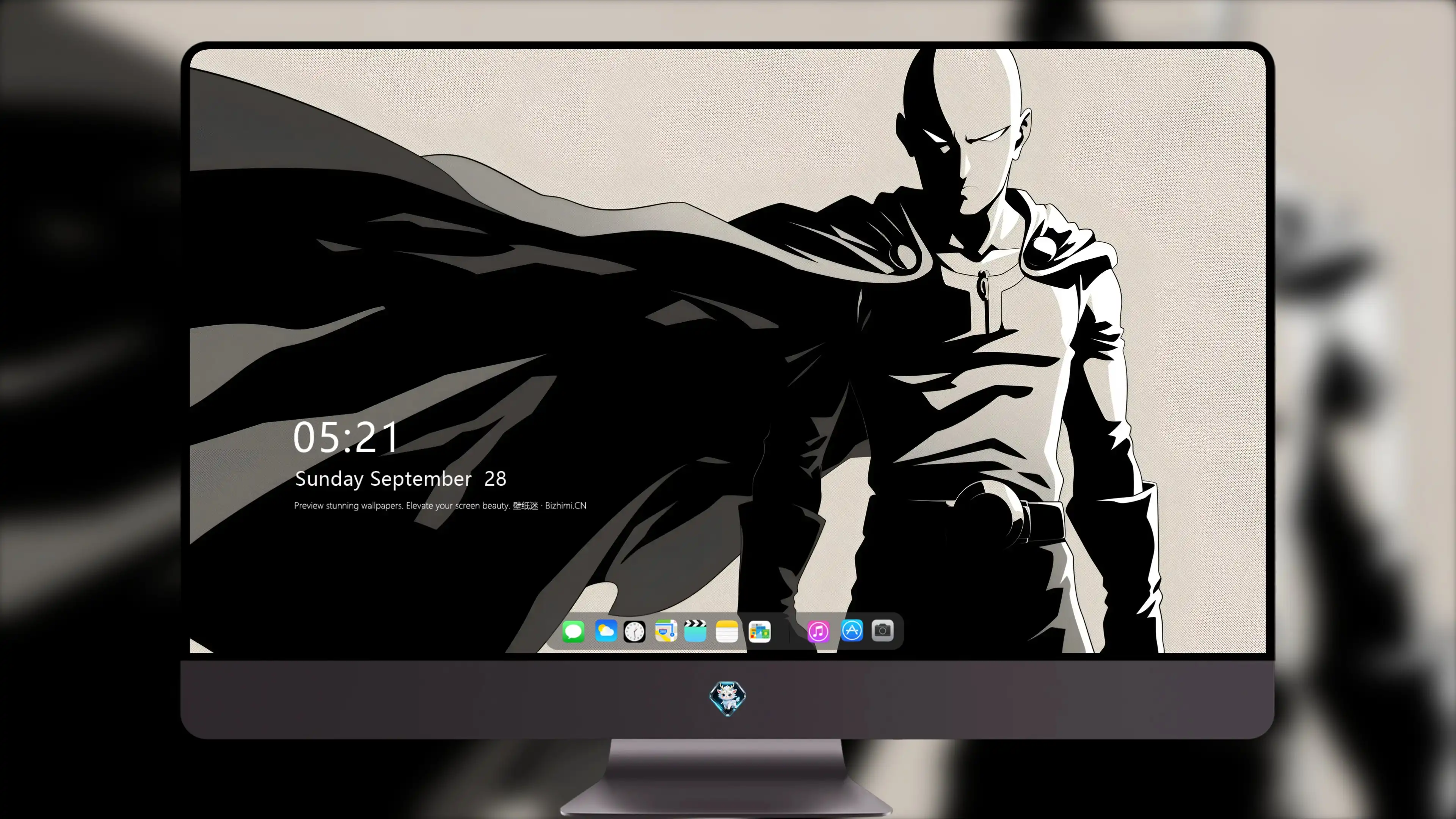Open the Videos clapperboard app in the dock
The width and height of the screenshot is (1456, 819).
[695, 631]
